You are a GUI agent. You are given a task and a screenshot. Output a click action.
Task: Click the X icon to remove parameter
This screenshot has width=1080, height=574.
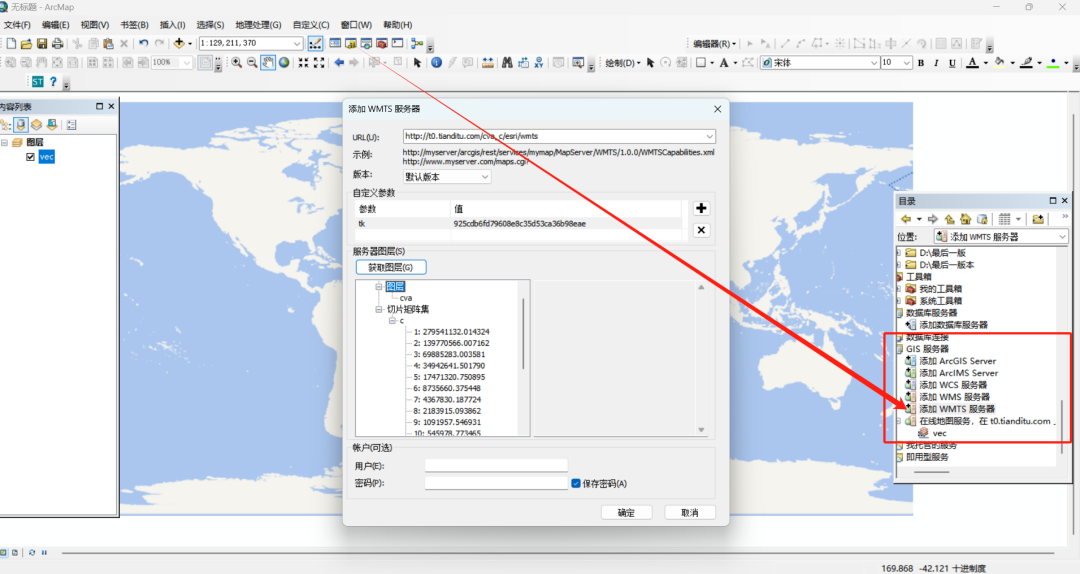701,230
